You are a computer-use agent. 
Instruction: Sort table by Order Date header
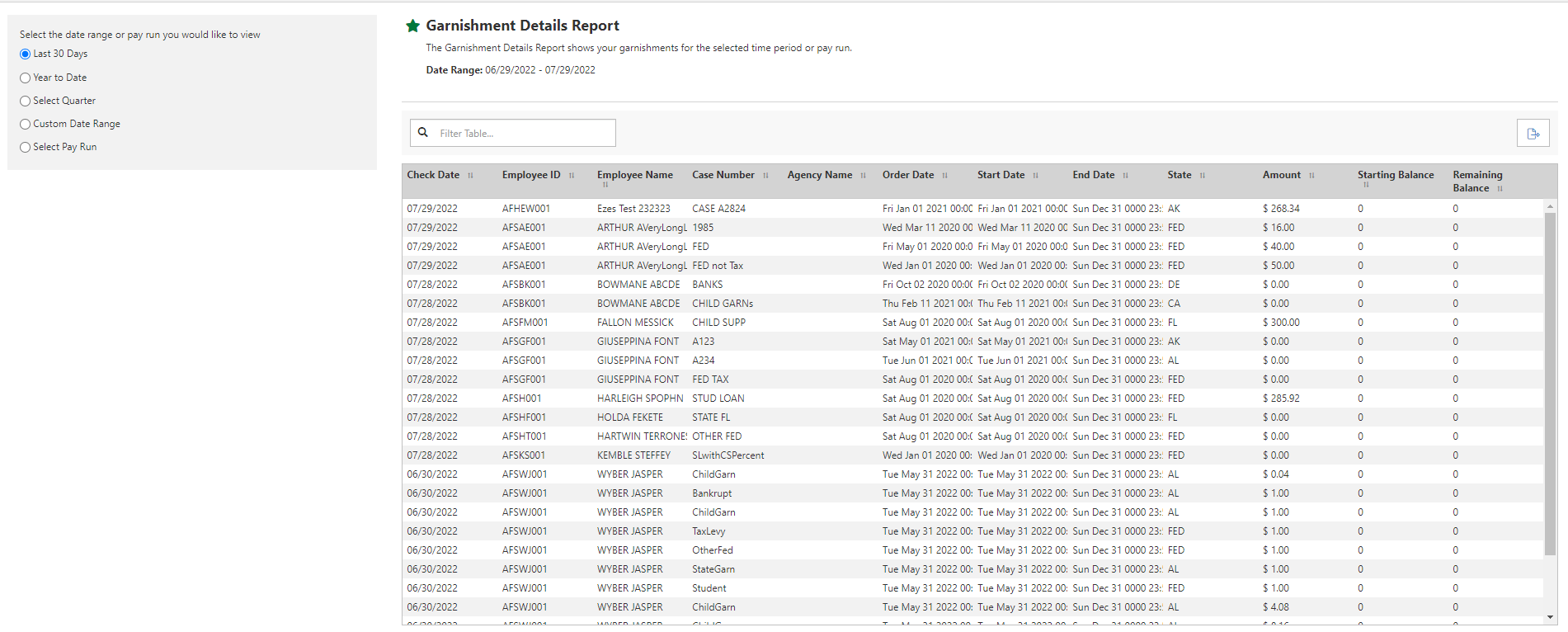click(908, 175)
